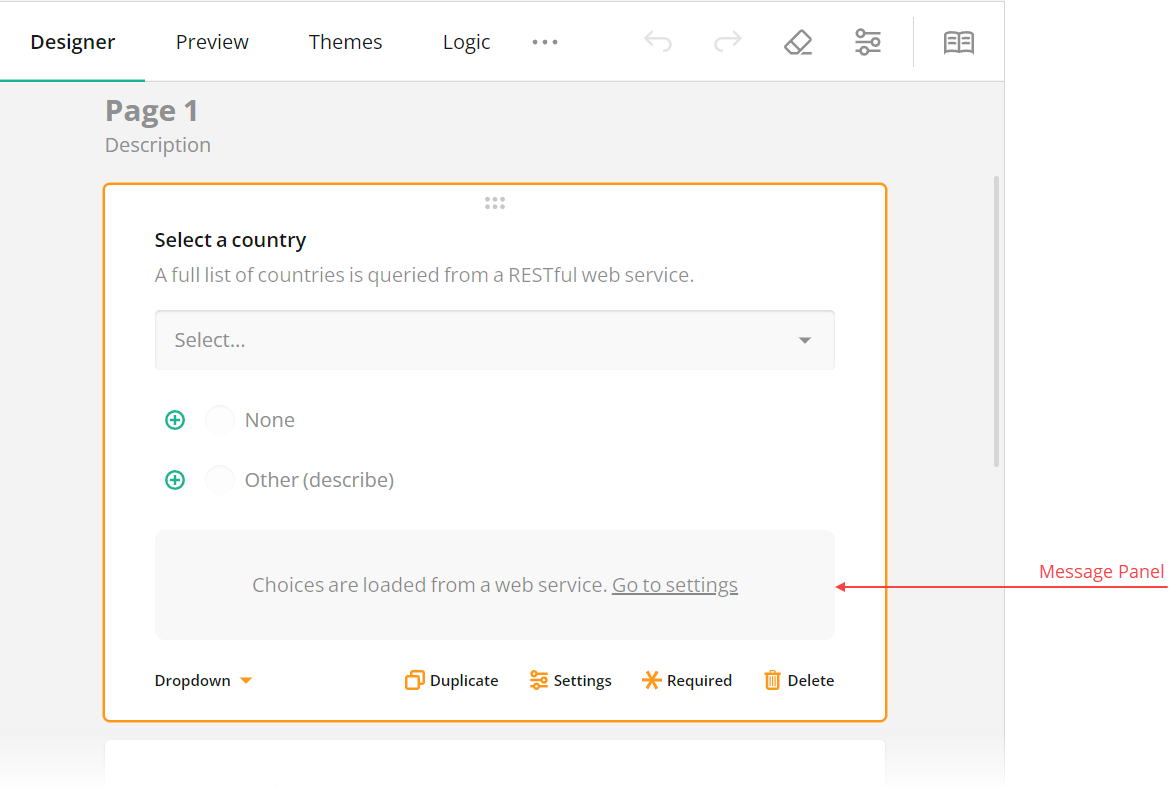The width and height of the screenshot is (1171, 787).
Task: Delete the country question via trash icon
Action: 798,680
